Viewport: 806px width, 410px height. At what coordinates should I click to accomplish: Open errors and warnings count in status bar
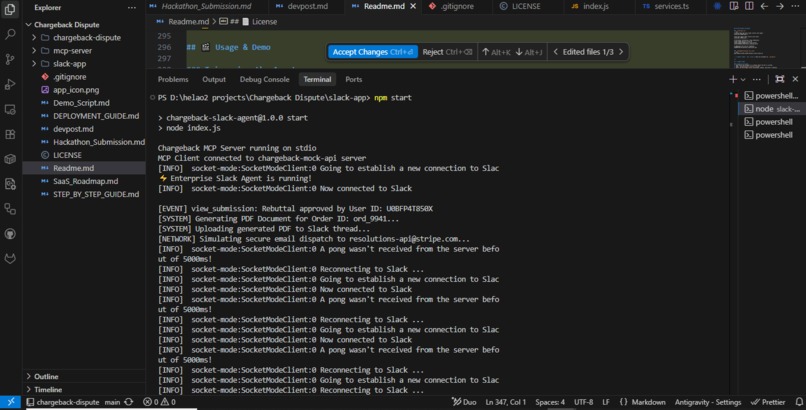[159, 402]
